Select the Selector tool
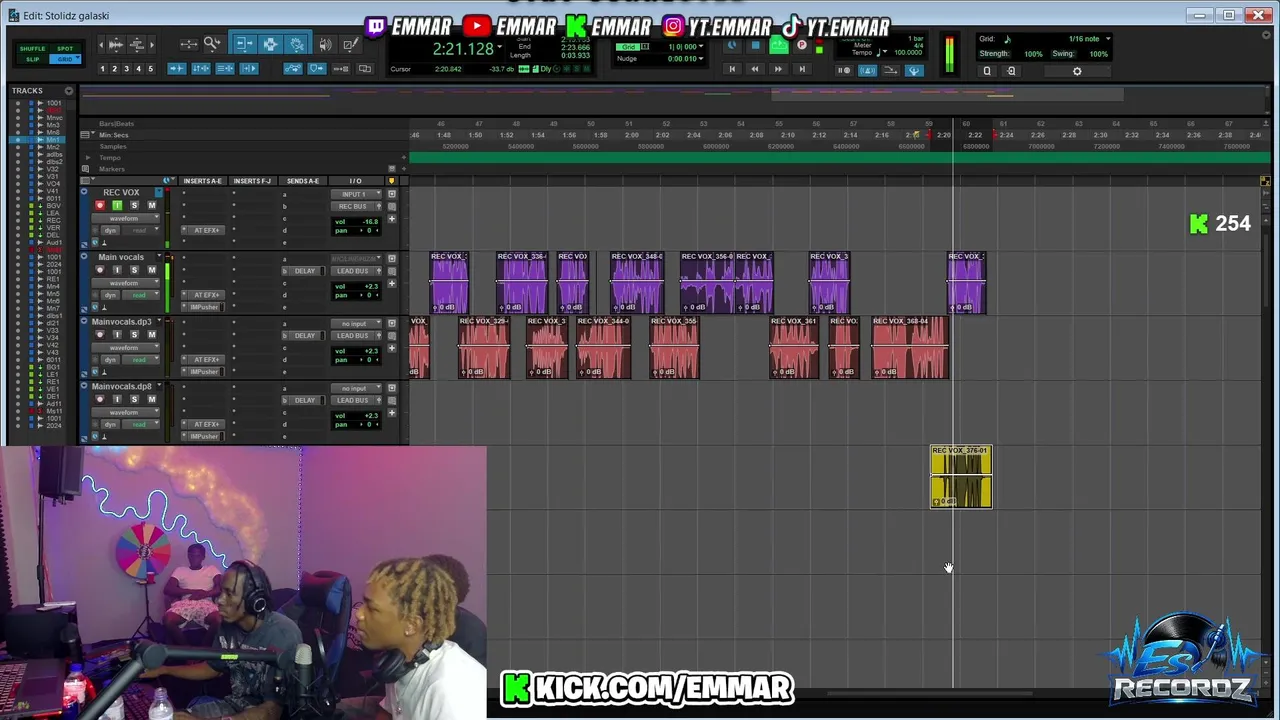 pos(270,44)
